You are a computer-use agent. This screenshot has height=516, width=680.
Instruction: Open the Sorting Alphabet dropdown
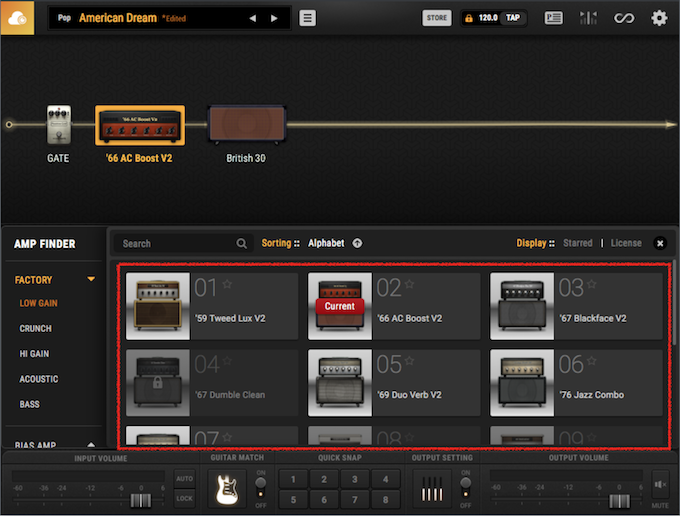coord(326,243)
